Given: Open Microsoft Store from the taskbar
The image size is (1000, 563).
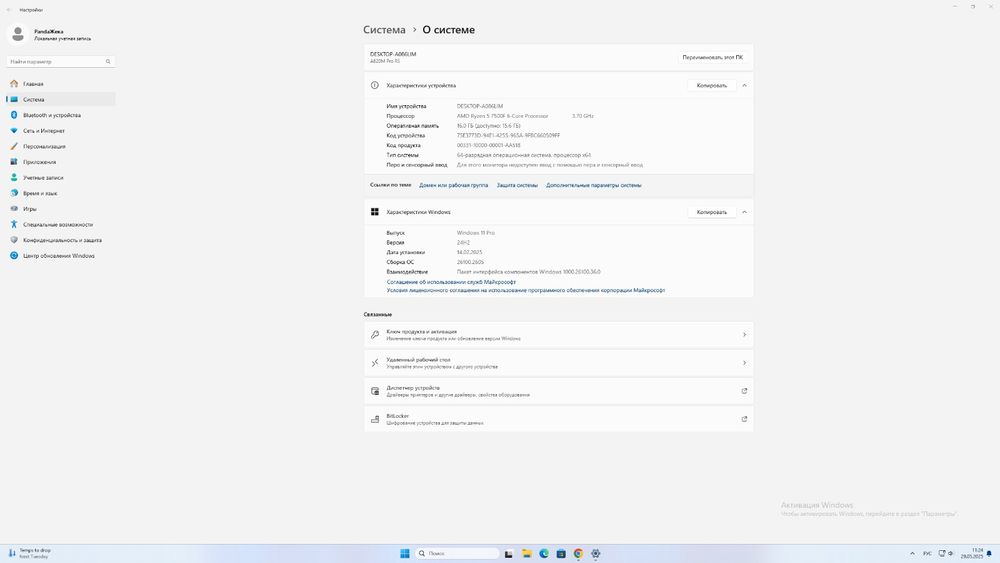Looking at the screenshot, I should pyautogui.click(x=561, y=553).
